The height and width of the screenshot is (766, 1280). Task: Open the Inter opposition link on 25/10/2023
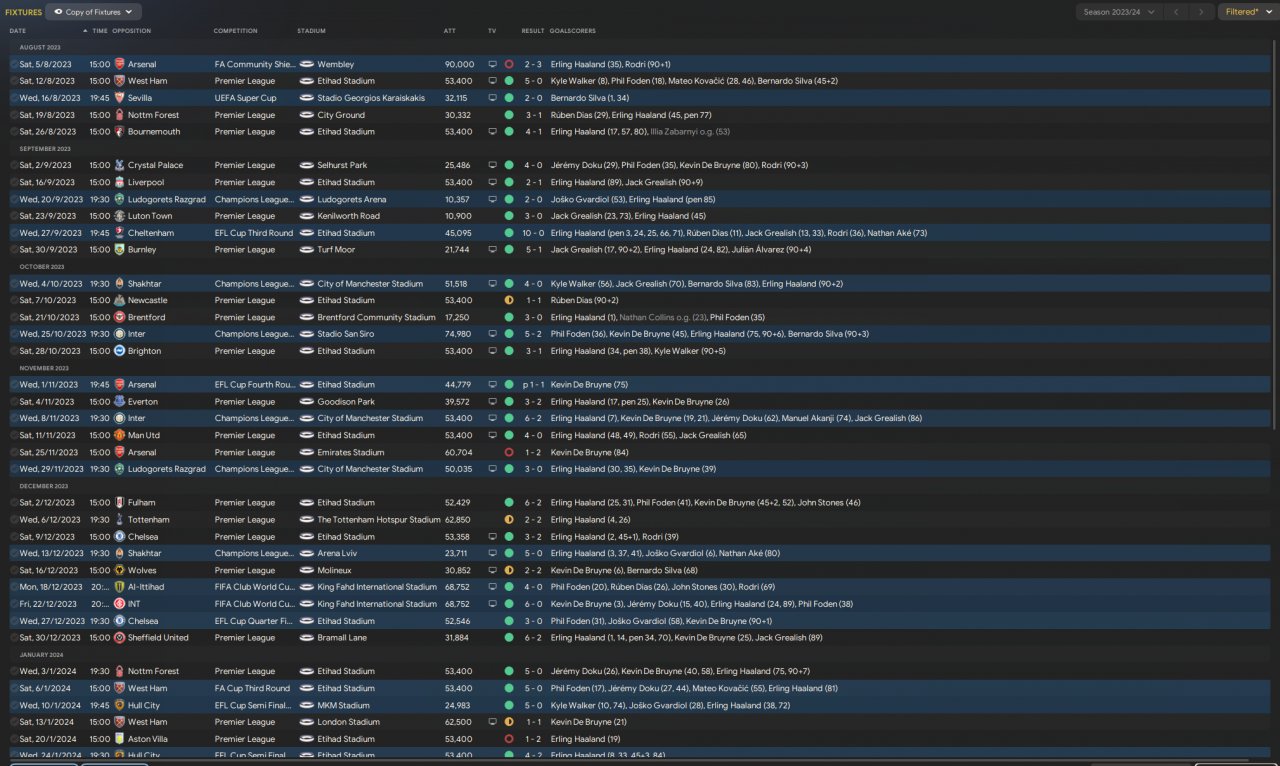136,334
